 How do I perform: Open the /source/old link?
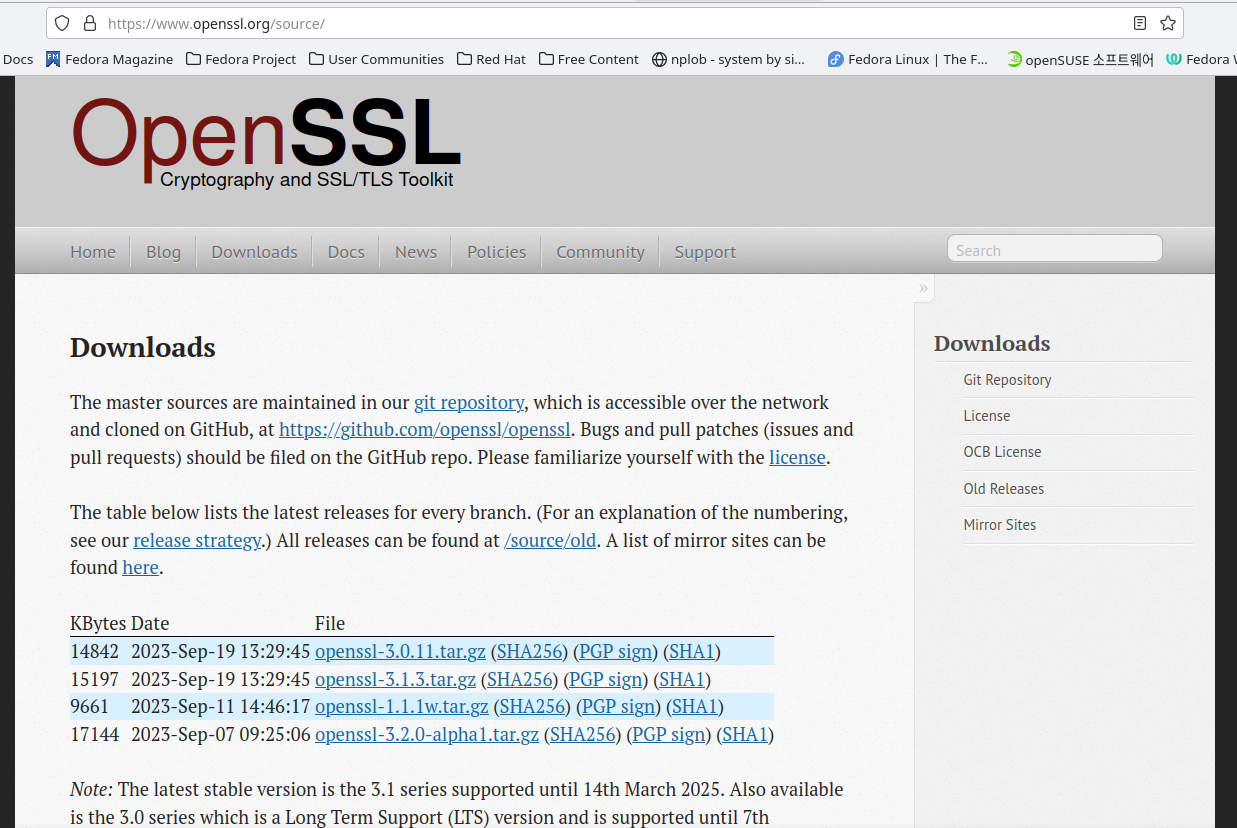coord(550,541)
